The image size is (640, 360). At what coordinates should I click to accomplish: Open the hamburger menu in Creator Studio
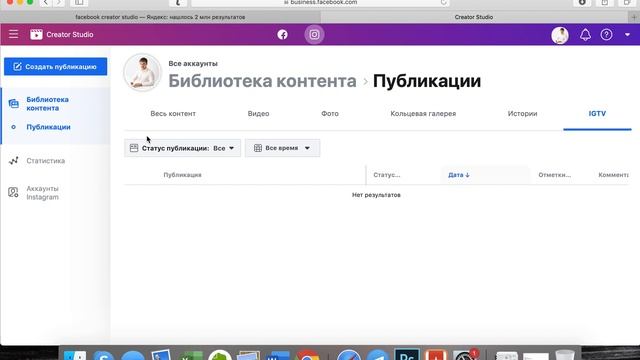click(13, 34)
